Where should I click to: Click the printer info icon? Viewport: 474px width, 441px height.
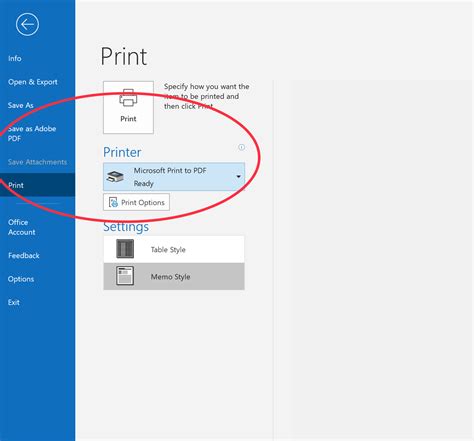point(241,147)
